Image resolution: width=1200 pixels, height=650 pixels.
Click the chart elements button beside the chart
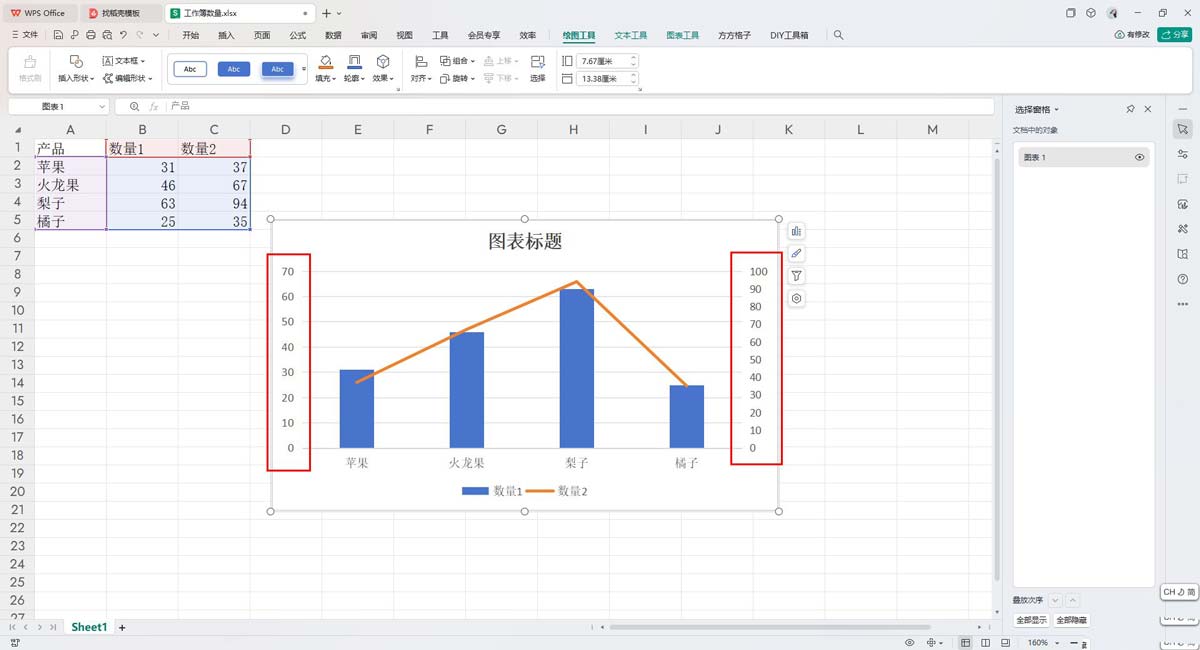point(796,231)
